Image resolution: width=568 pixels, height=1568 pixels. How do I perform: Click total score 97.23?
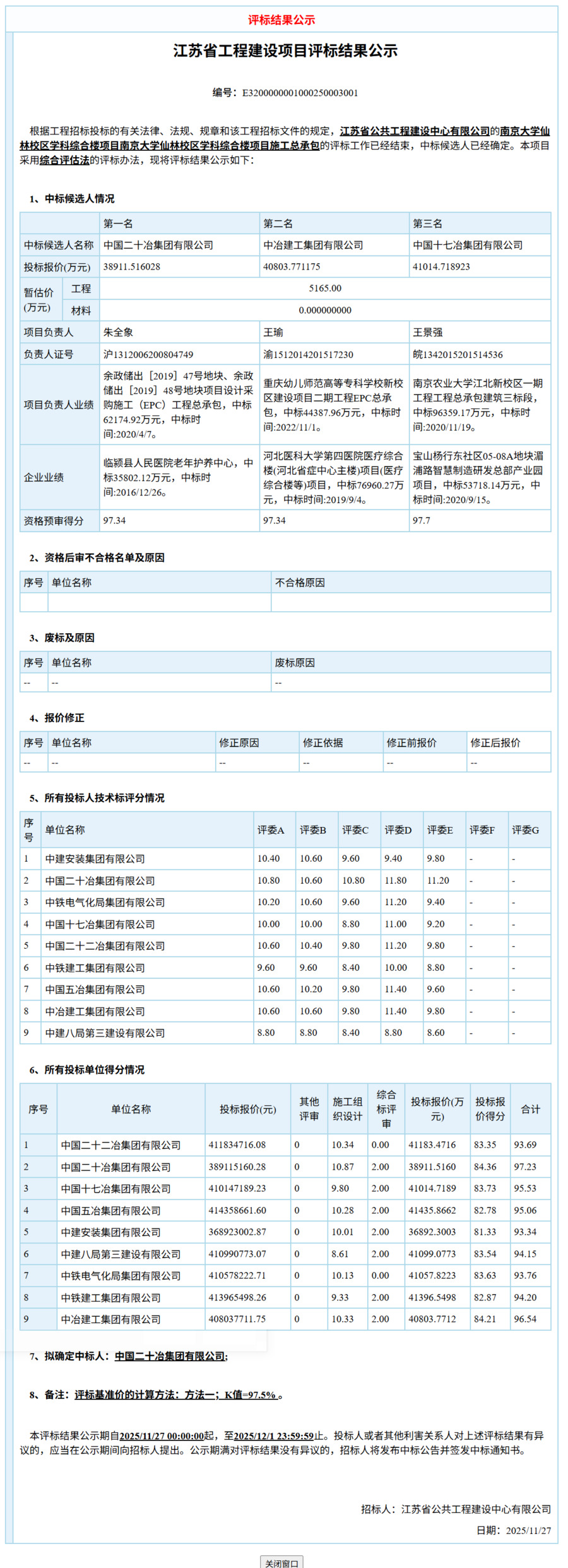pyautogui.click(x=525, y=1167)
